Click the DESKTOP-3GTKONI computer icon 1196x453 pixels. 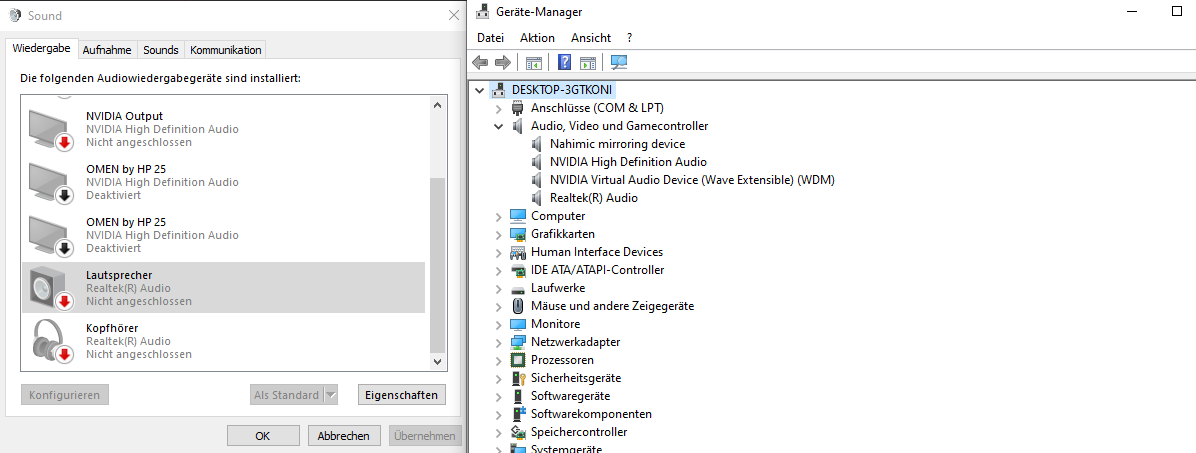pyautogui.click(x=500, y=90)
